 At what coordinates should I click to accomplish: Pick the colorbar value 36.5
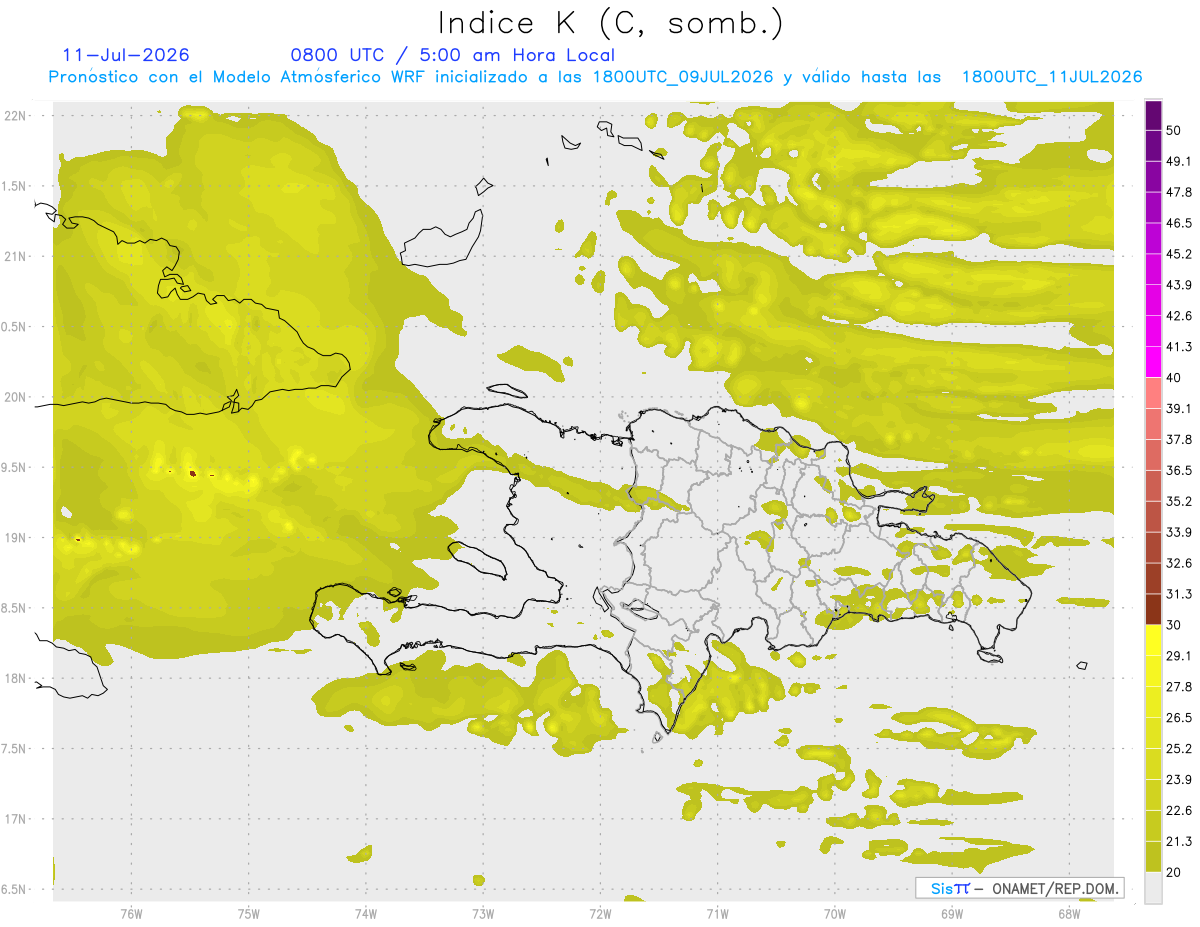(x=1179, y=470)
